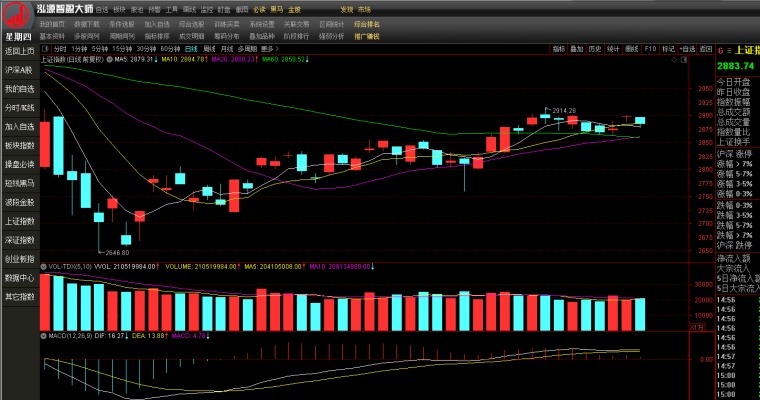Viewport: 760px width, 400px height.
Task: Open the 工具 menu in the top bar
Action: 172,10
